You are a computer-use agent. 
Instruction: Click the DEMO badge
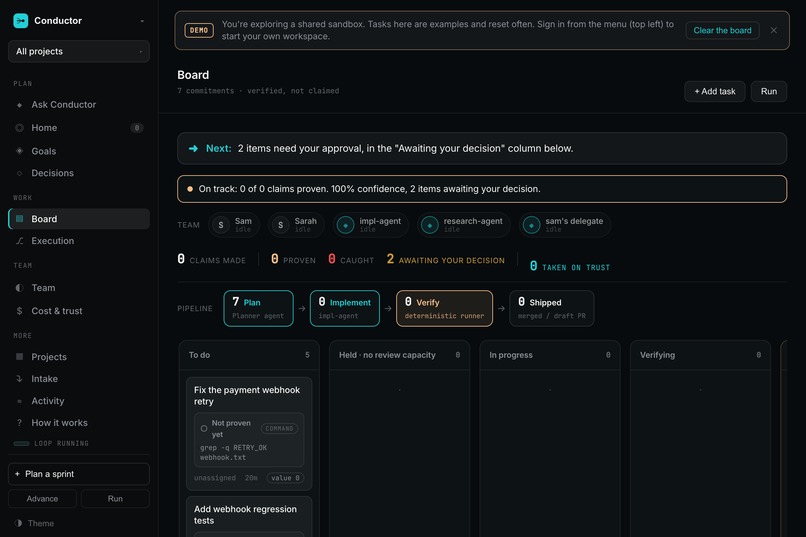coord(199,30)
